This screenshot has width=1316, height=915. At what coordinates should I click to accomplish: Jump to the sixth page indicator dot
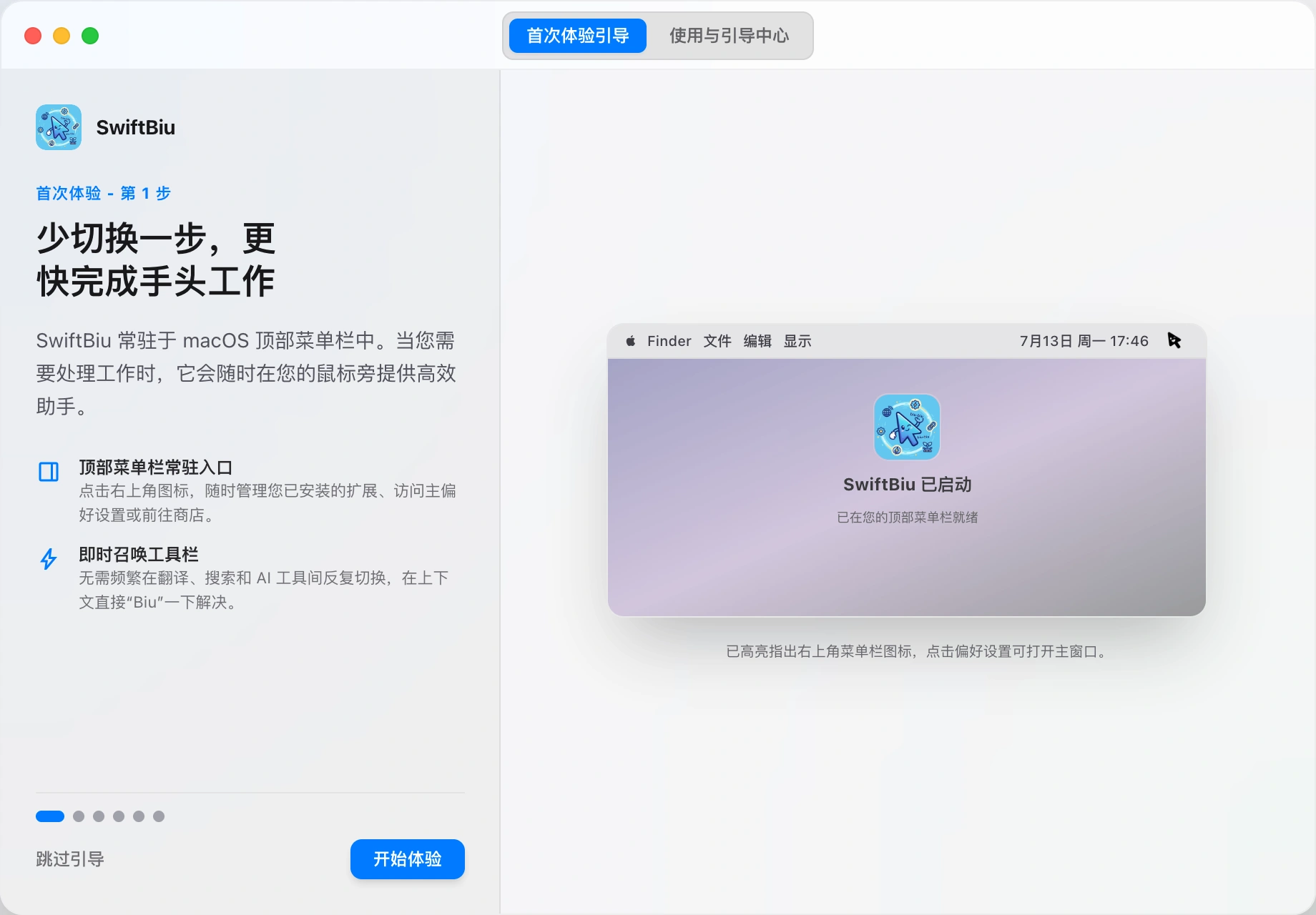point(159,816)
